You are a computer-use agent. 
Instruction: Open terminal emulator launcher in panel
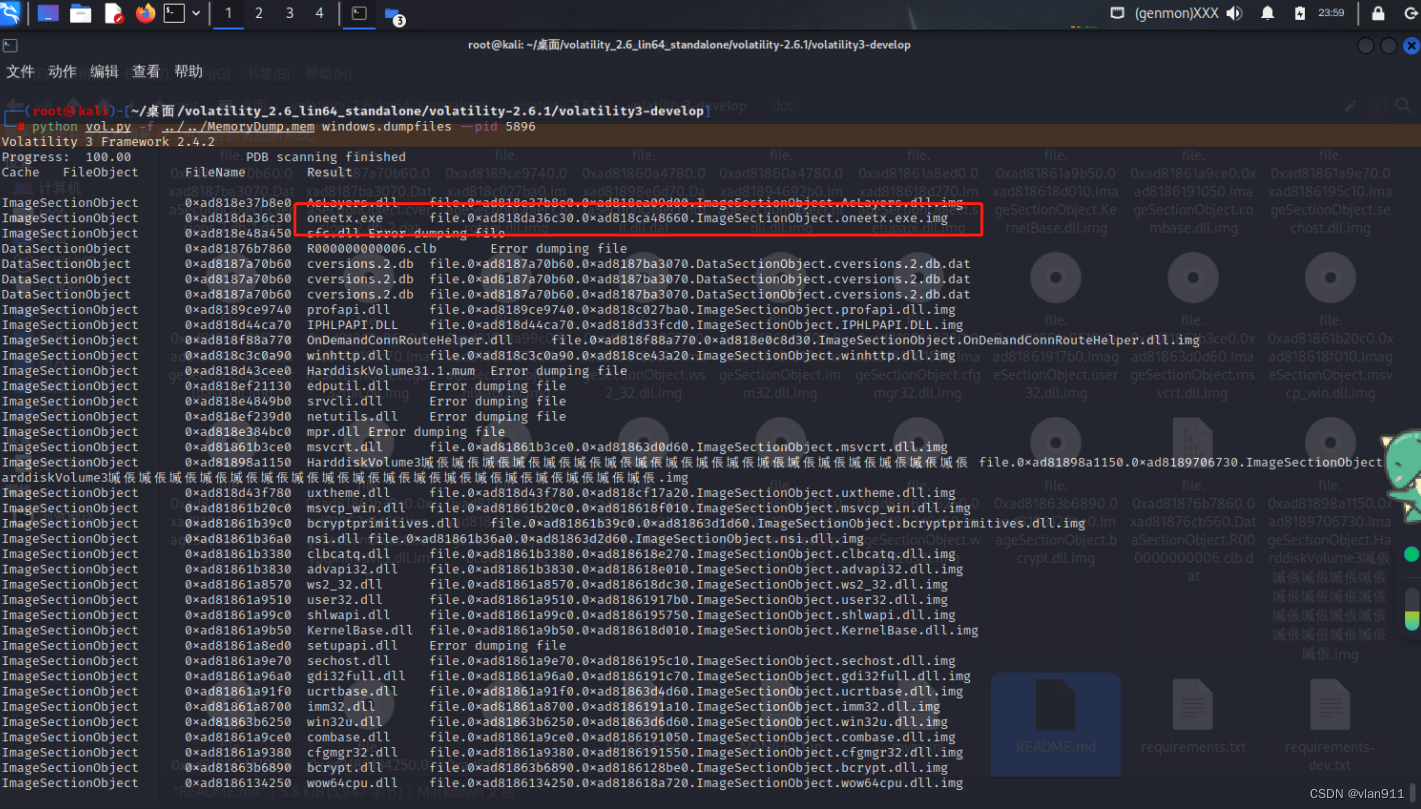tap(175, 13)
